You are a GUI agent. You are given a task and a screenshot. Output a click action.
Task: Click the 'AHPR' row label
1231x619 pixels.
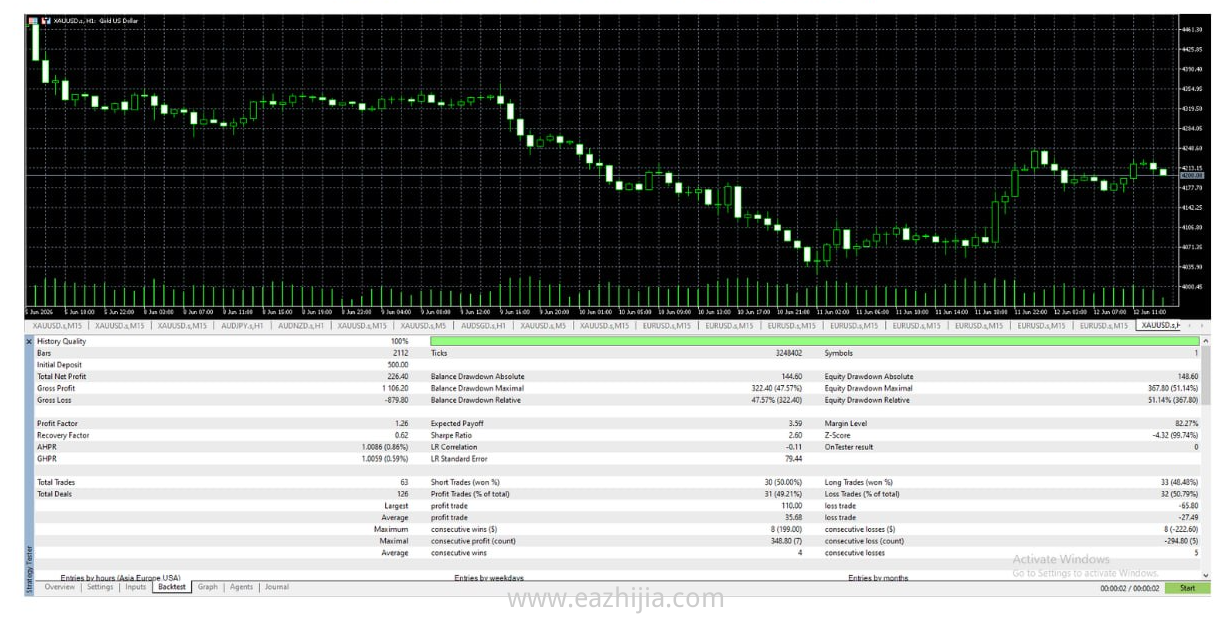(x=46, y=447)
